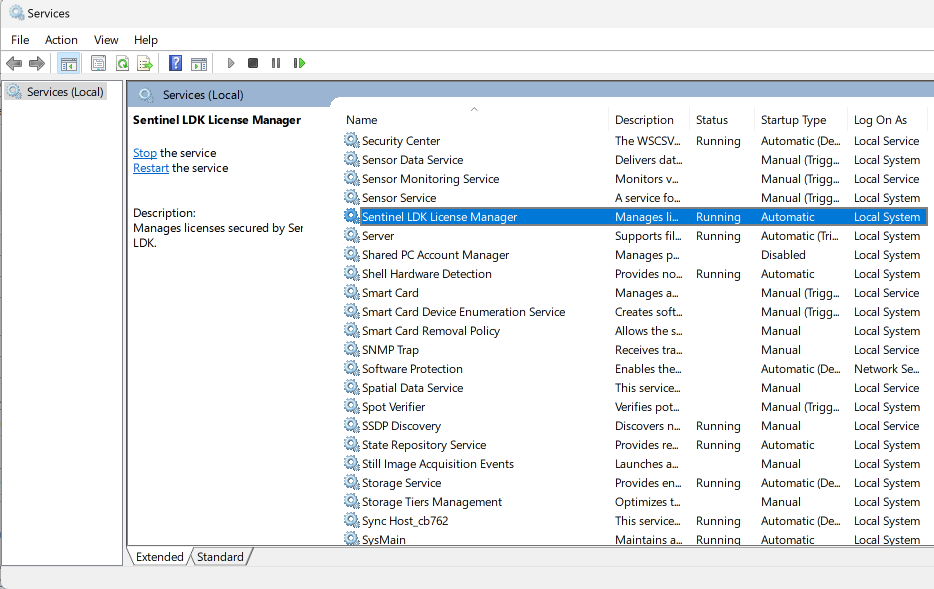Select the State Repository Service row
This screenshot has width=934, height=589.
point(635,445)
